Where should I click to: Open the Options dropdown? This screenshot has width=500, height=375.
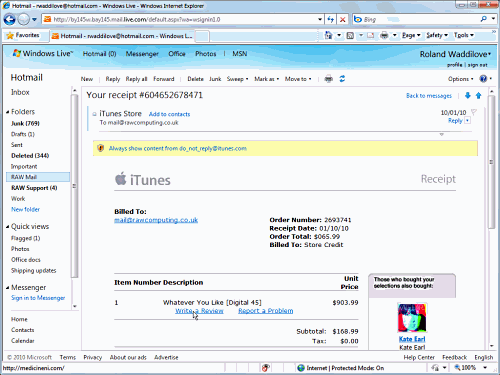point(461,79)
